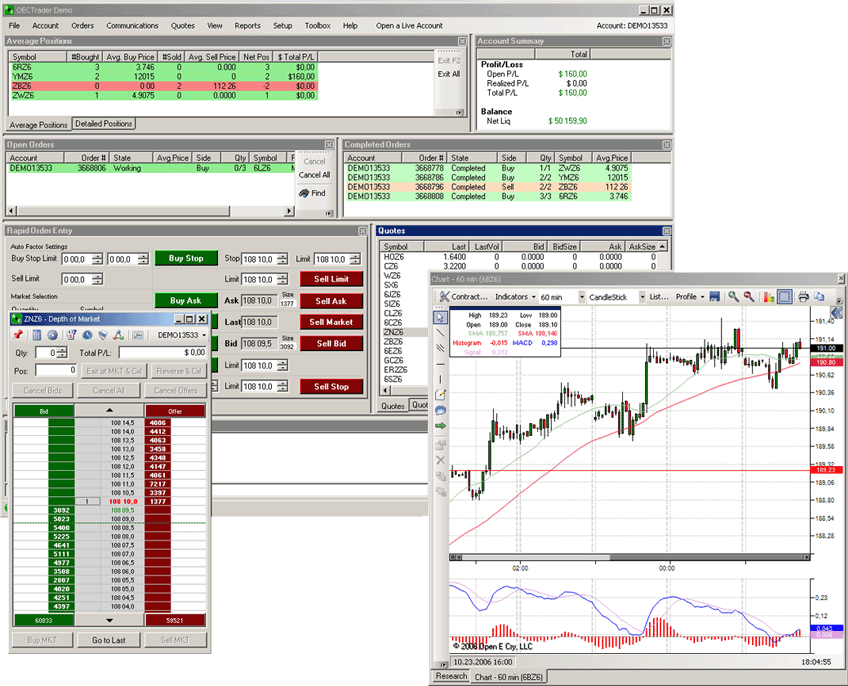This screenshot has height=686, width=848.
Task: Click the Open Orders horizontal scrollbar
Action: (x=150, y=211)
